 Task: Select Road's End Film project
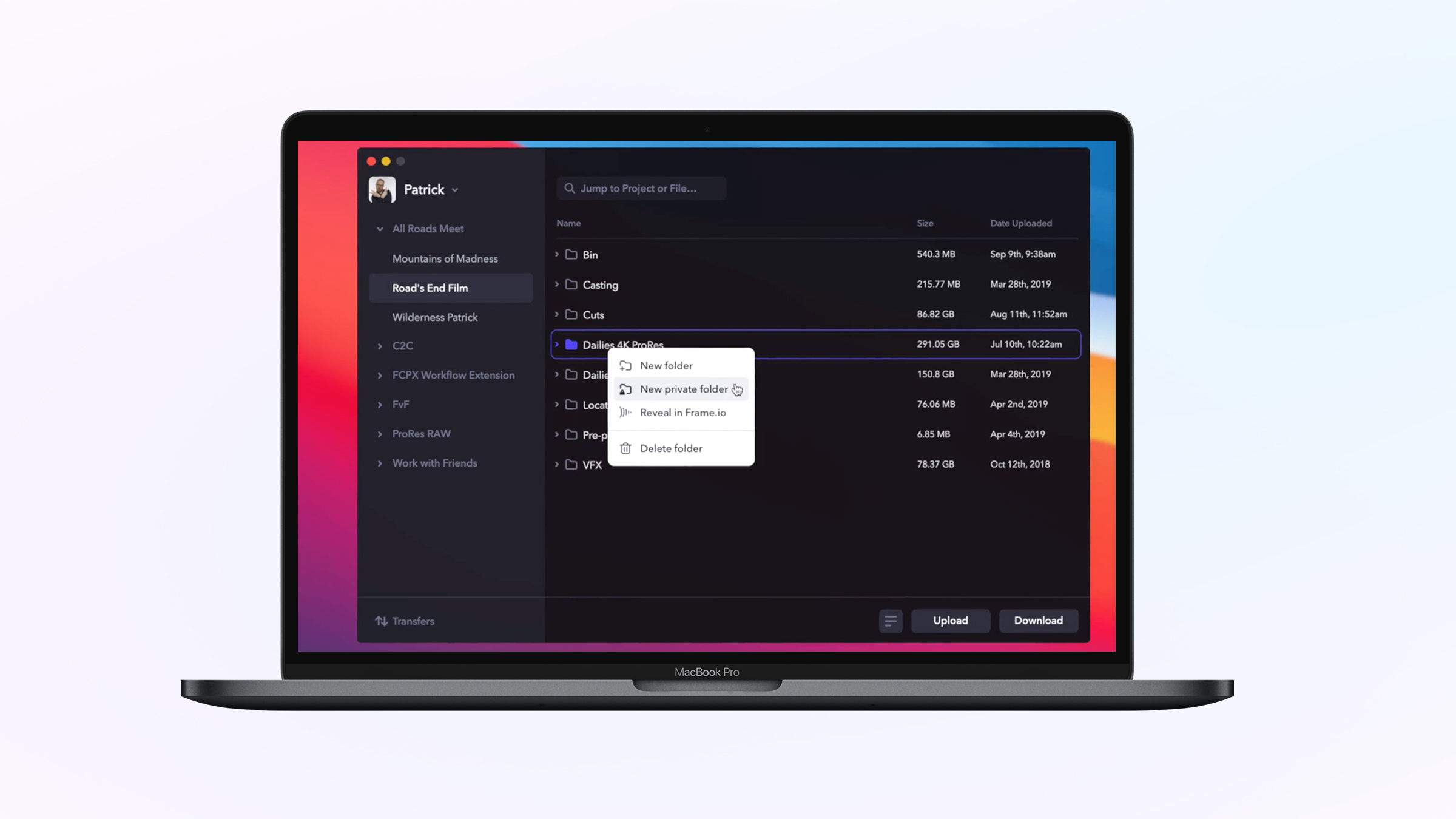430,288
